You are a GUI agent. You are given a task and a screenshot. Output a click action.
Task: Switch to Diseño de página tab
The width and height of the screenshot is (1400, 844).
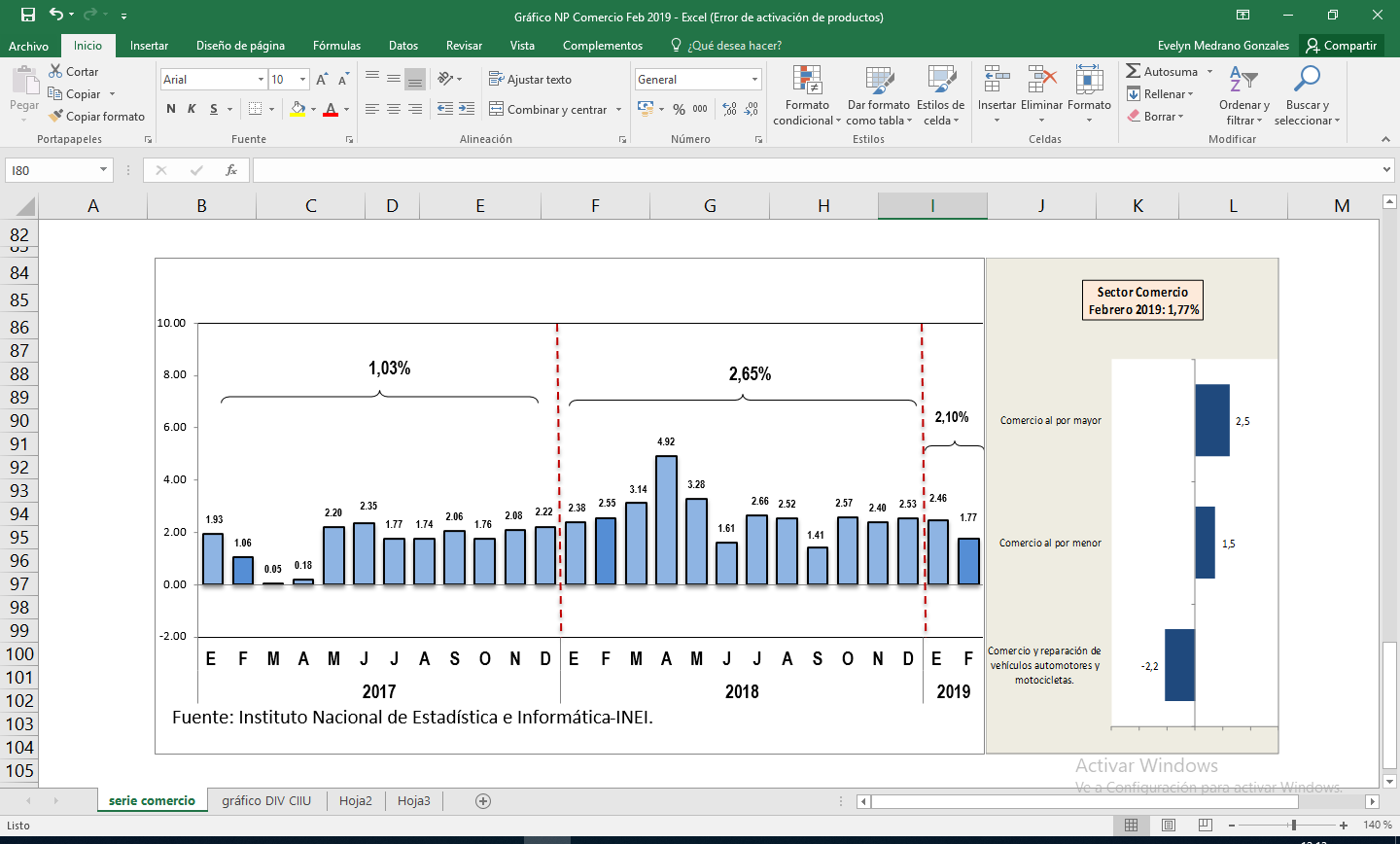click(240, 46)
